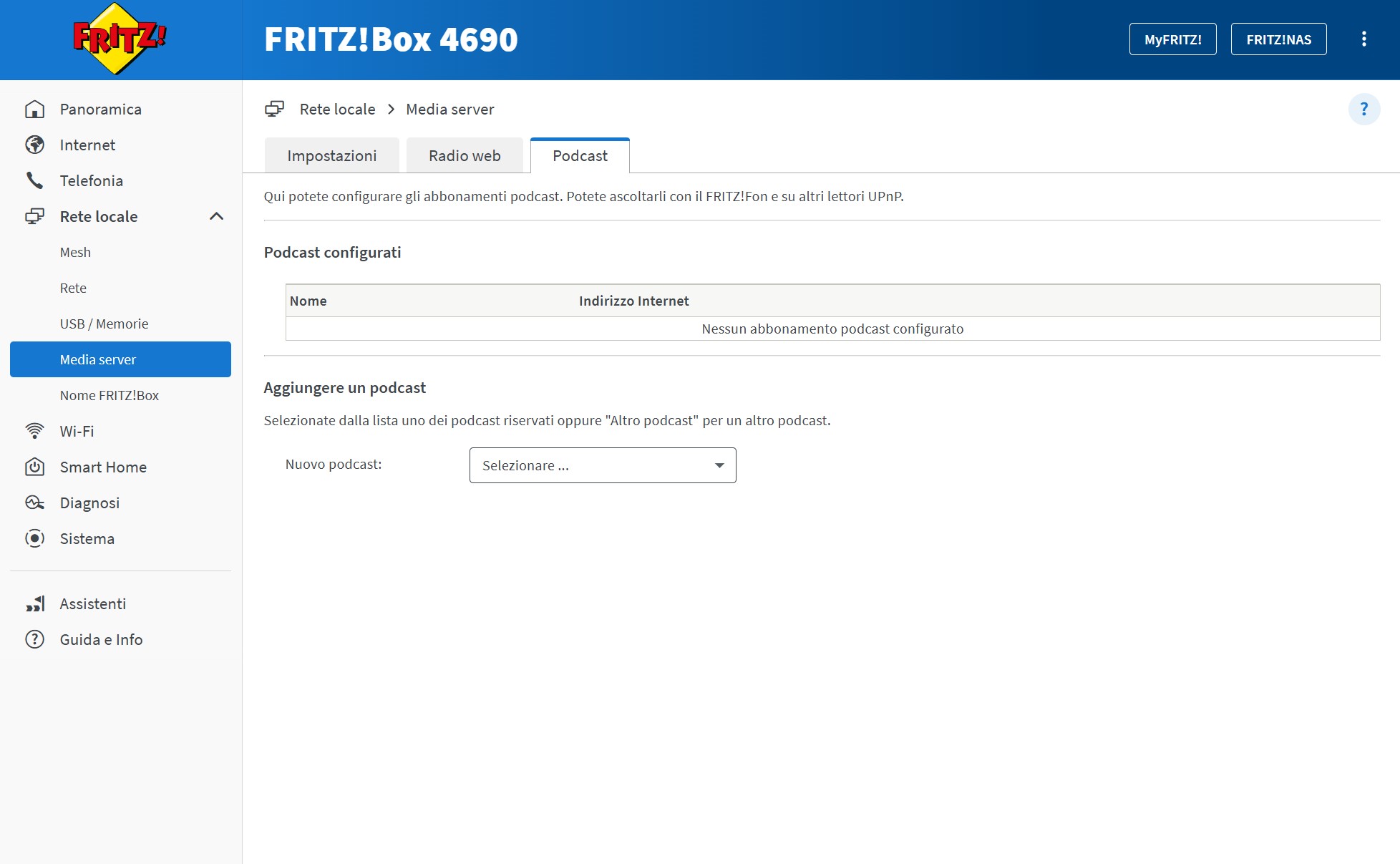Switch to the Radio web tab
The image size is (1400, 864).
pos(465,155)
